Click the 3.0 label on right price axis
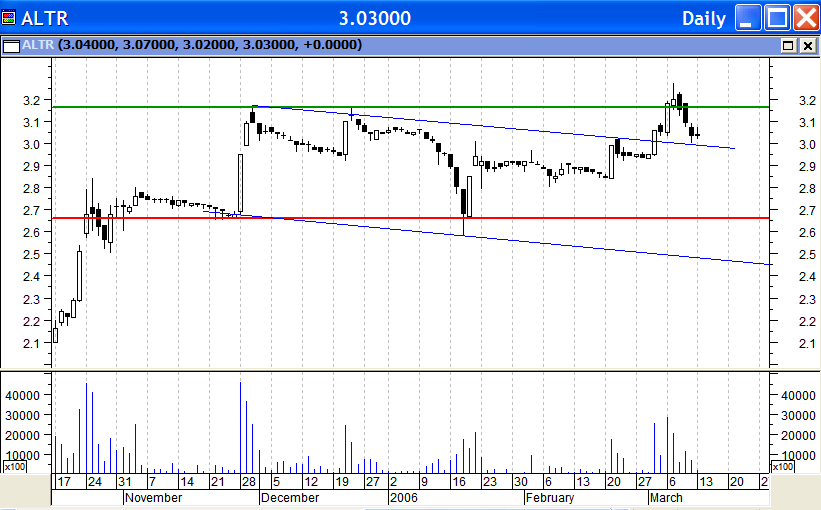Viewport: 821px width, 510px height. click(x=807, y=145)
